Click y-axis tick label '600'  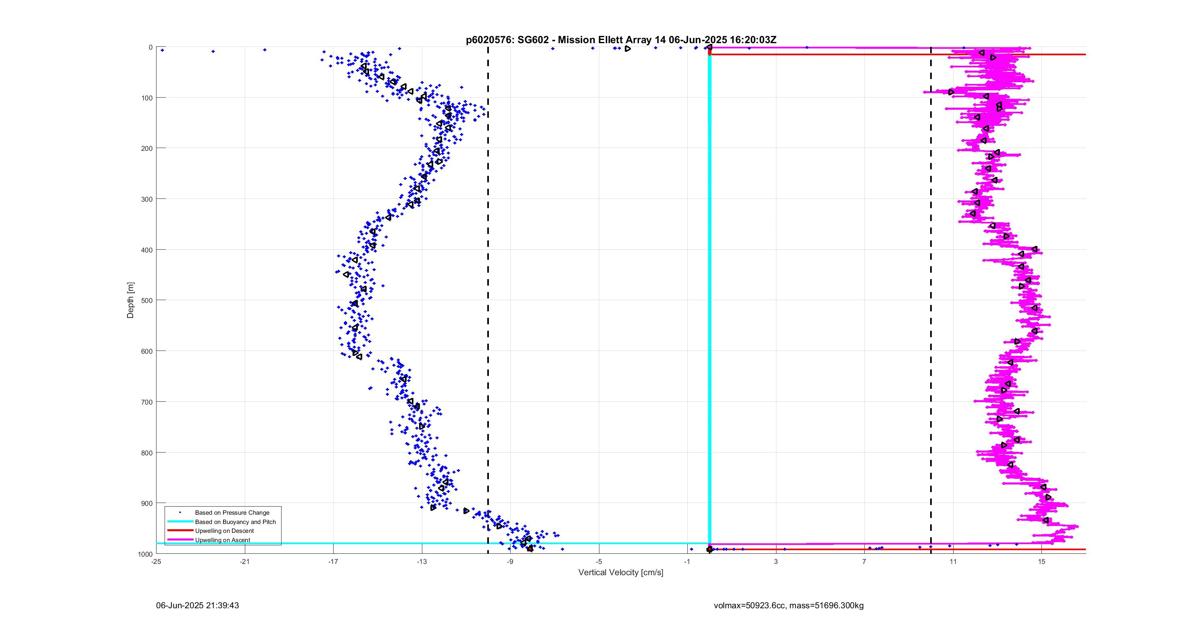point(145,351)
